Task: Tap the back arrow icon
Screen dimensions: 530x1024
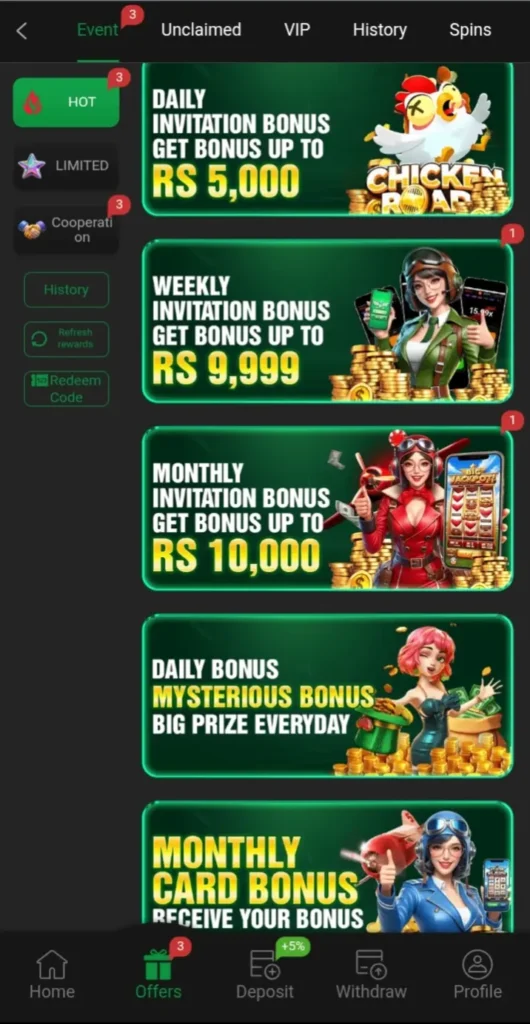Action: pos(22,31)
